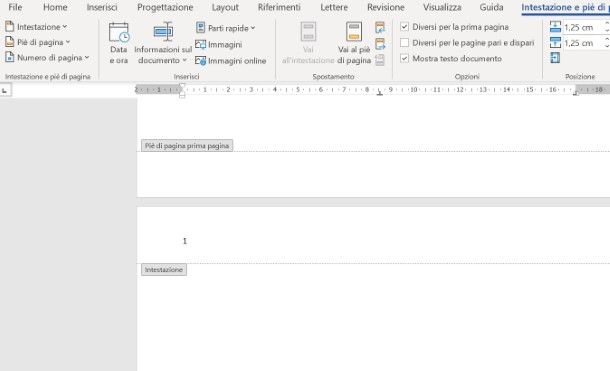Switch to the Home tab
The image size is (610, 371).
coord(55,7)
